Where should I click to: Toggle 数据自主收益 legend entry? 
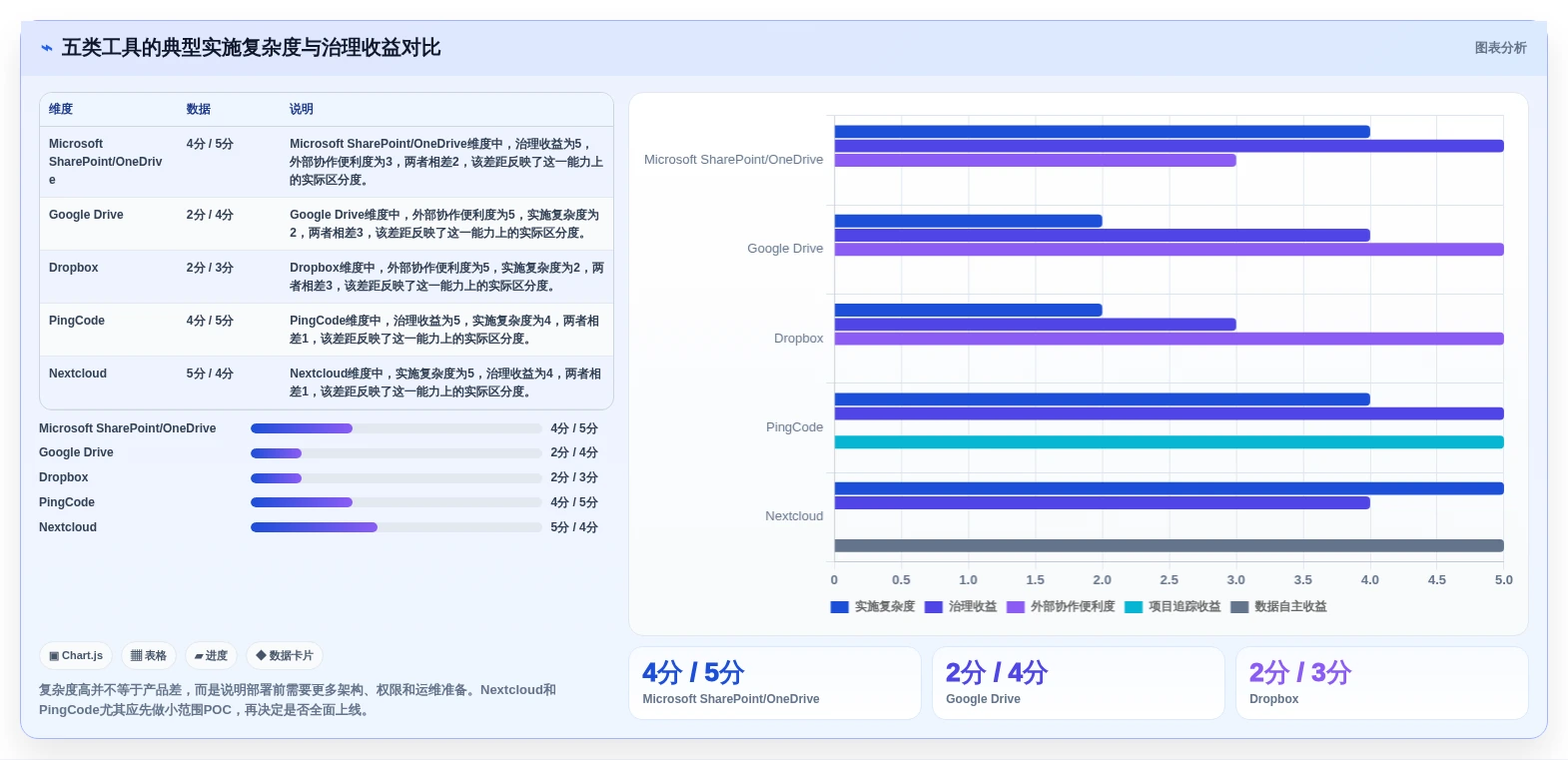pos(1278,607)
